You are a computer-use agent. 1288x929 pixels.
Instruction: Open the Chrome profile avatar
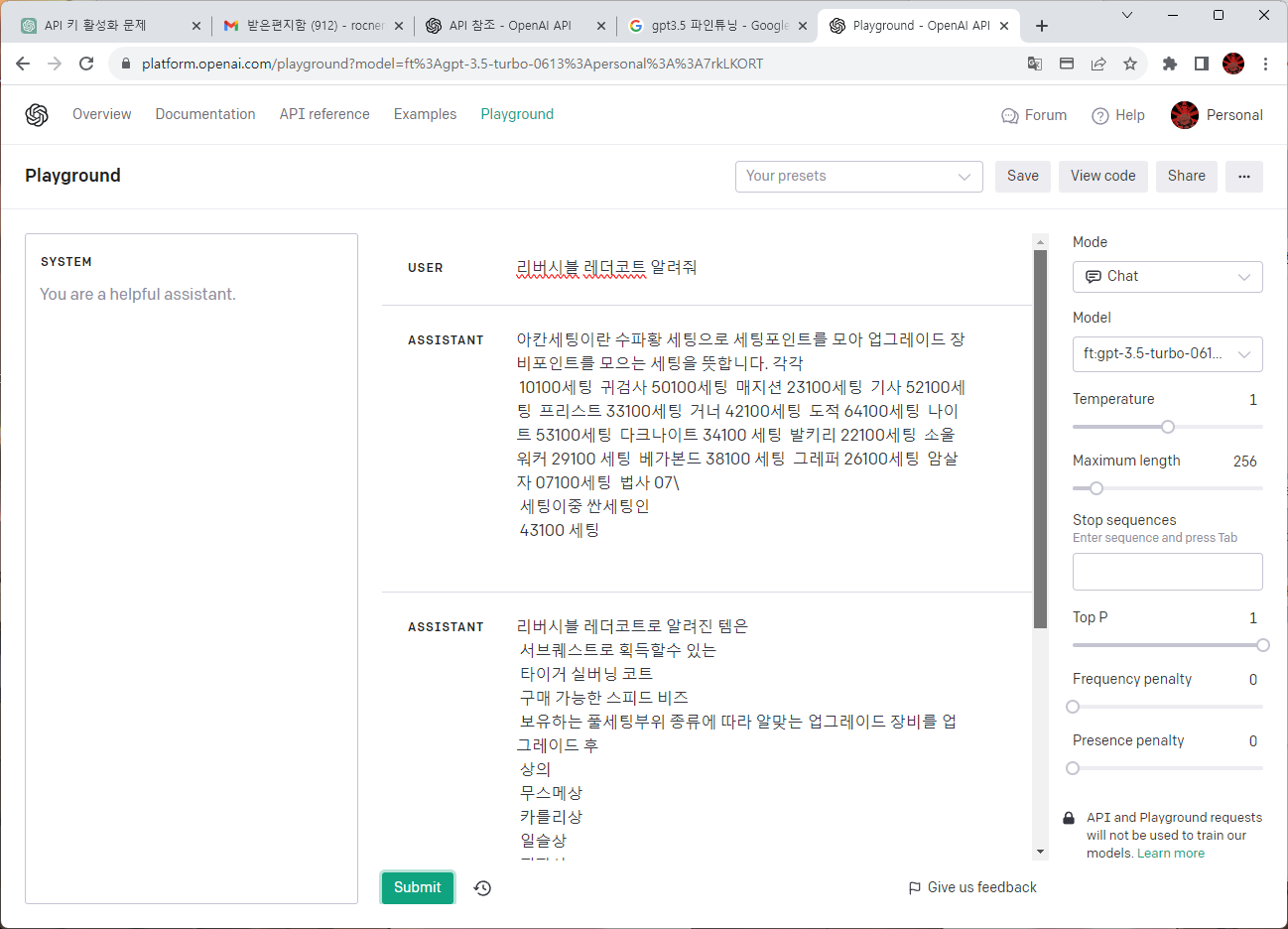click(1233, 64)
